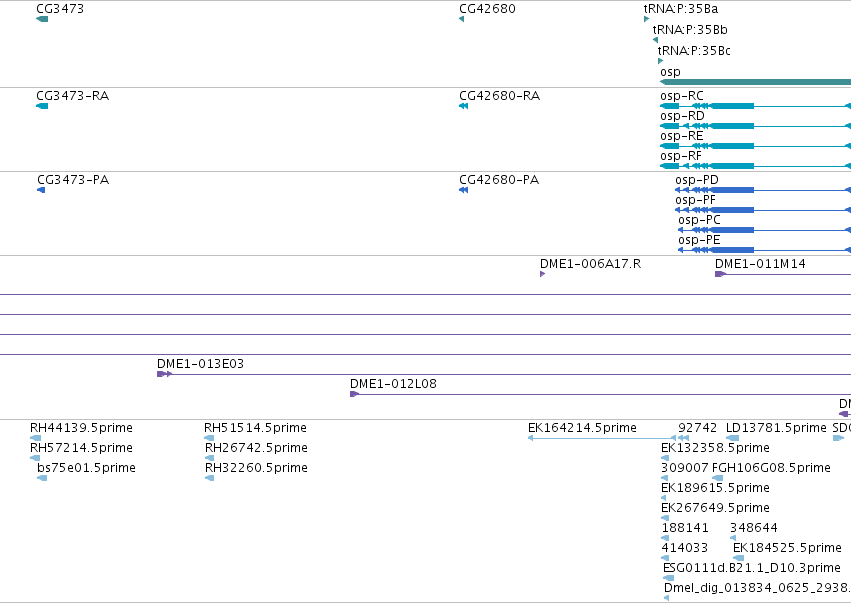Select the osp-PE protein track
Screen dimensions: 851x603
[765, 250]
